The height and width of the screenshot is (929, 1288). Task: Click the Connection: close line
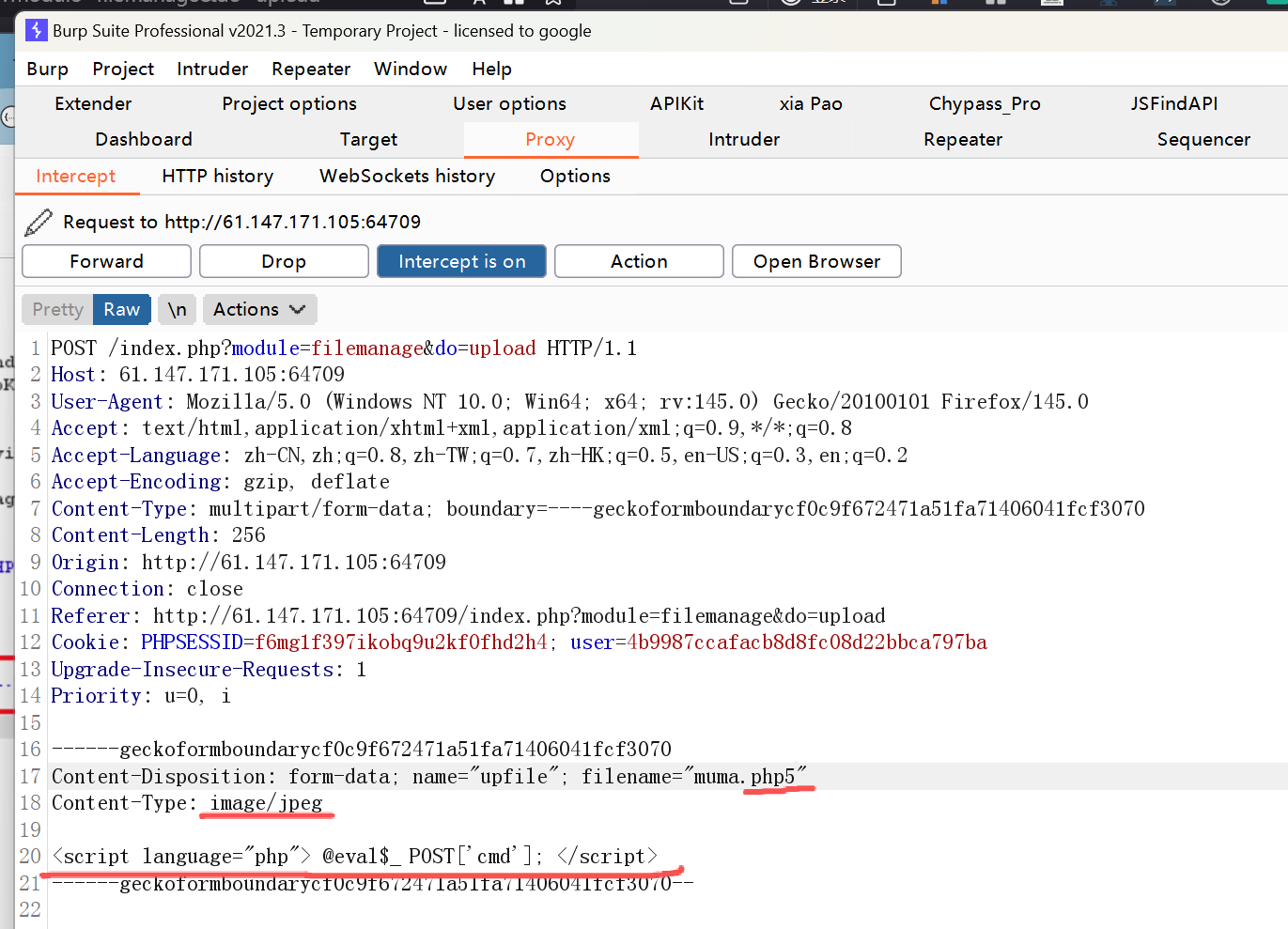[147, 589]
